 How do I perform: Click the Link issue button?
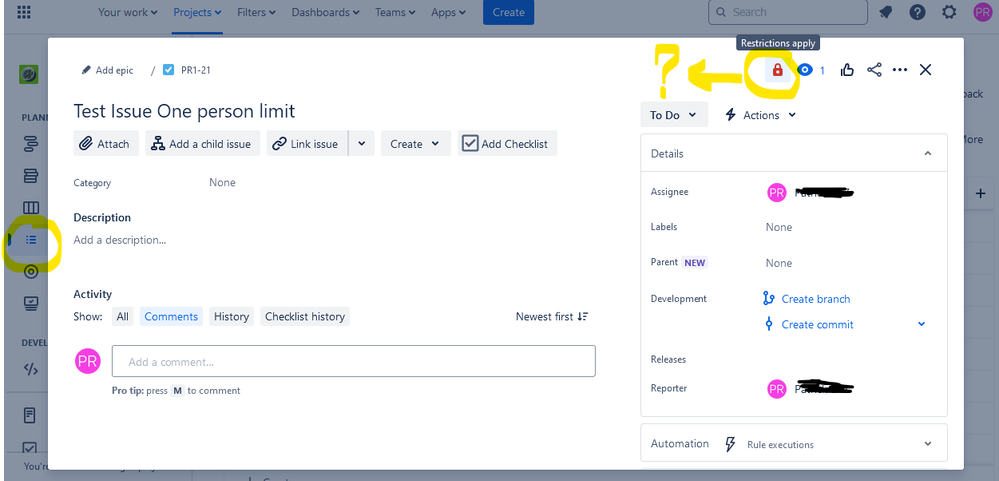307,143
